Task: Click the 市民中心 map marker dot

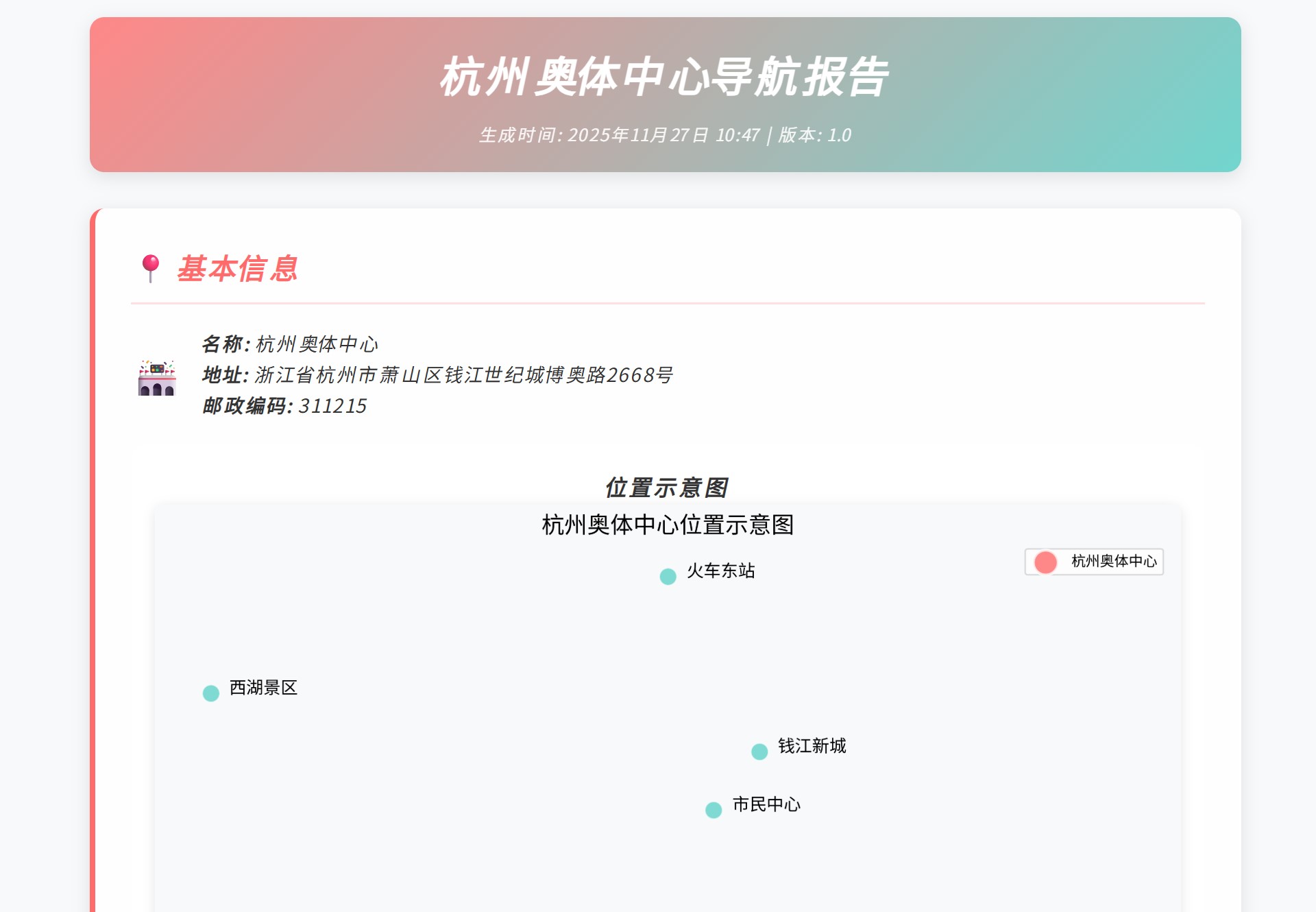Action: (x=714, y=809)
